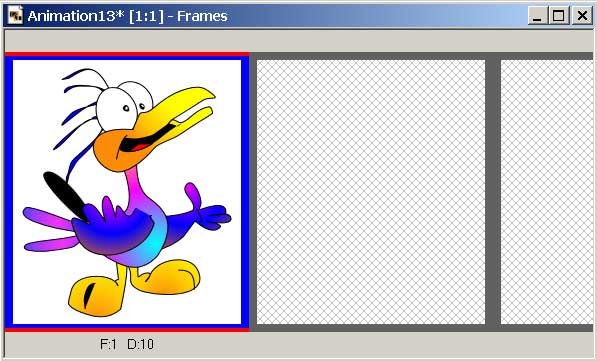Image resolution: width=597 pixels, height=361 pixels.
Task: Select the partially visible third frame
Action: click(547, 192)
